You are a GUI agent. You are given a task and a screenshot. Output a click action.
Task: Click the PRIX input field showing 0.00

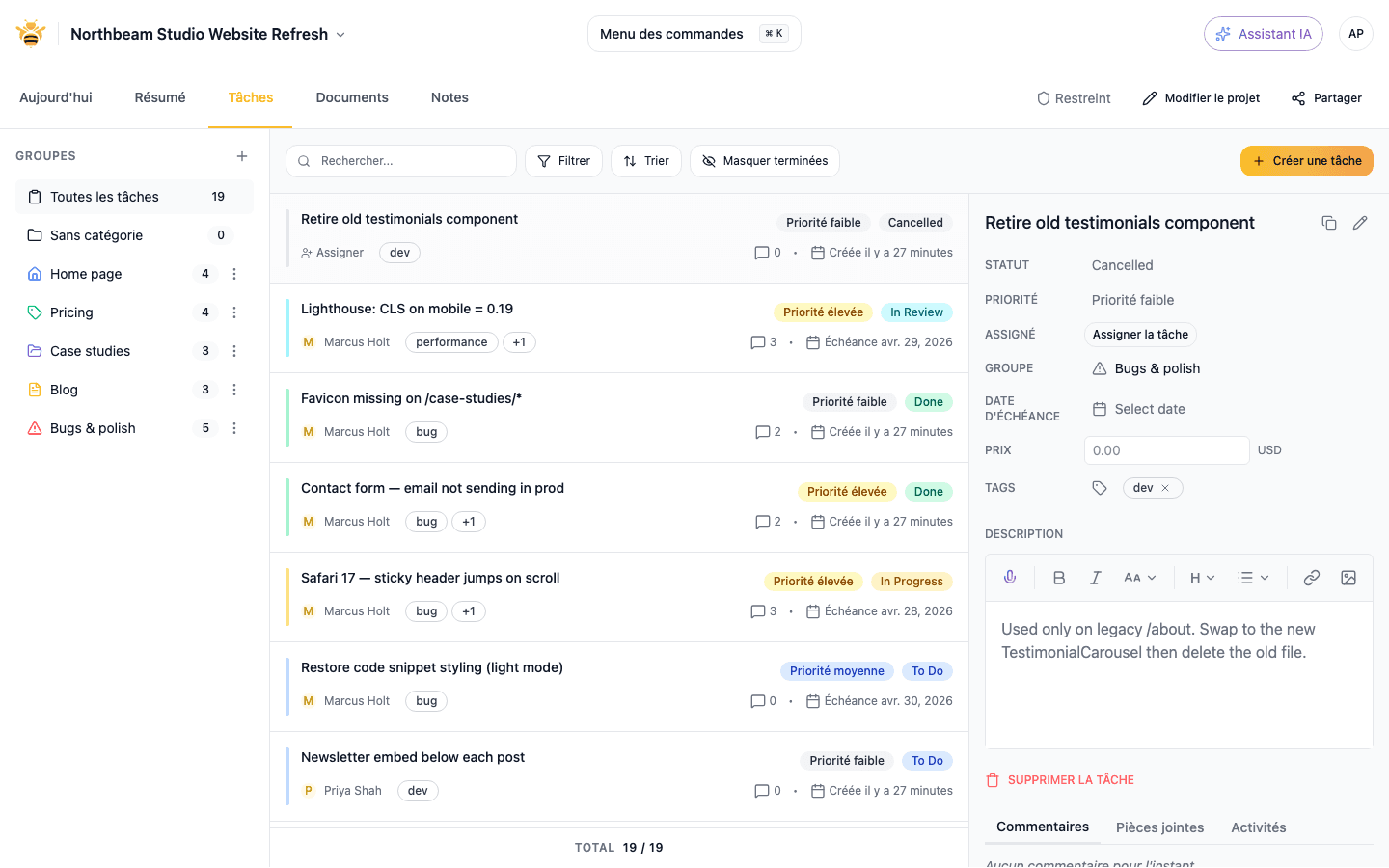point(1166,449)
